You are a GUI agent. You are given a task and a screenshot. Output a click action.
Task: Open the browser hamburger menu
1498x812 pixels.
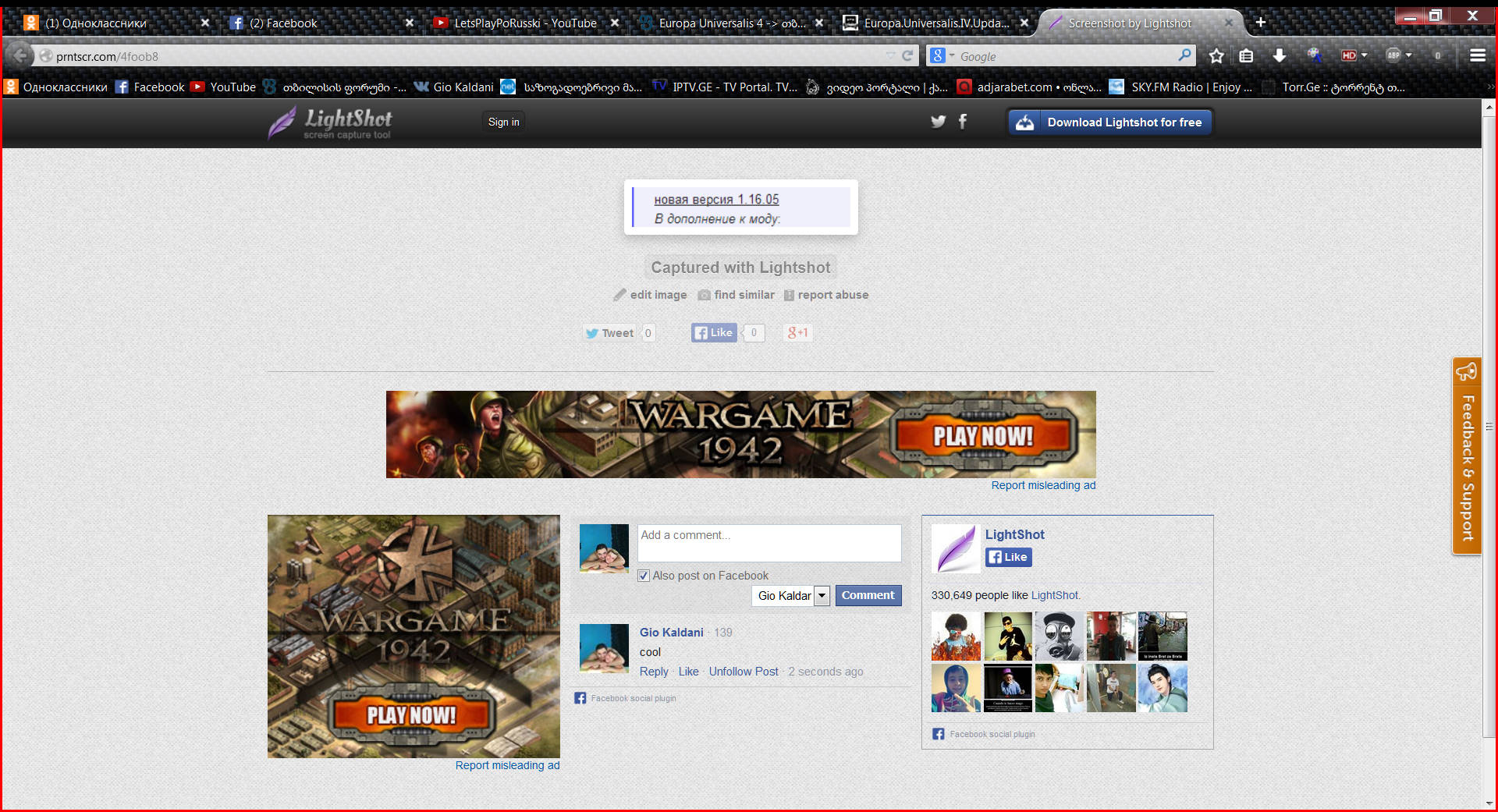[x=1477, y=55]
